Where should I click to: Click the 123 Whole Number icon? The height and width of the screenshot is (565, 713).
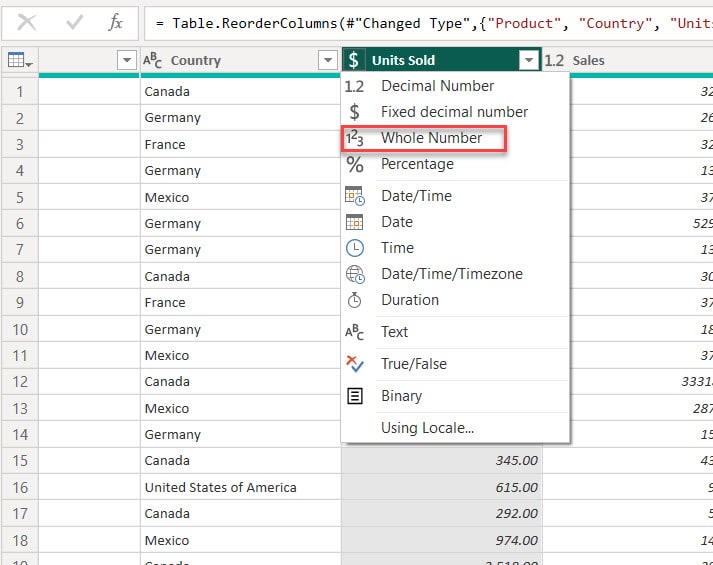(354, 138)
